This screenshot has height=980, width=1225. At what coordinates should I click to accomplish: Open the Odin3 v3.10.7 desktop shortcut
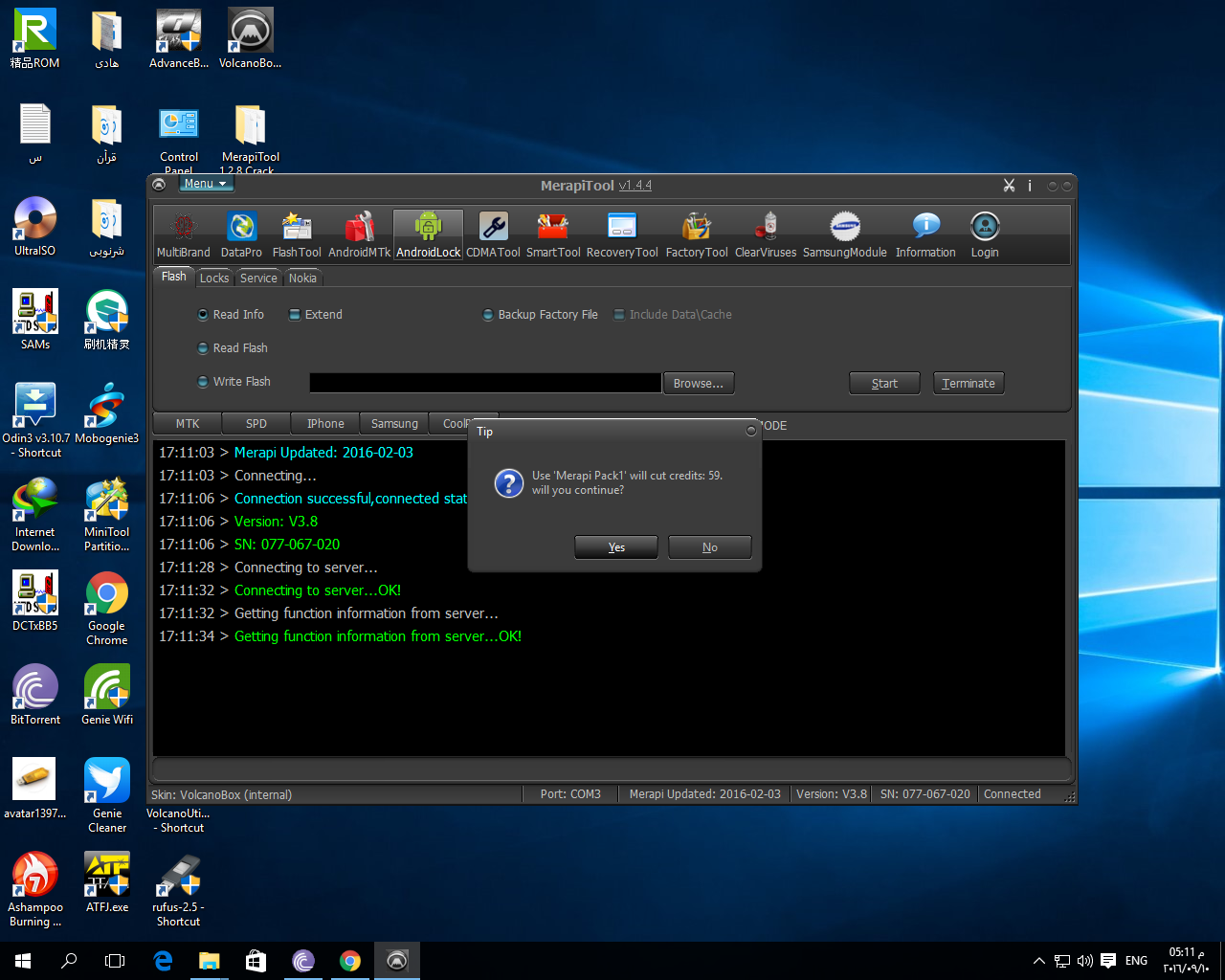(x=35, y=420)
